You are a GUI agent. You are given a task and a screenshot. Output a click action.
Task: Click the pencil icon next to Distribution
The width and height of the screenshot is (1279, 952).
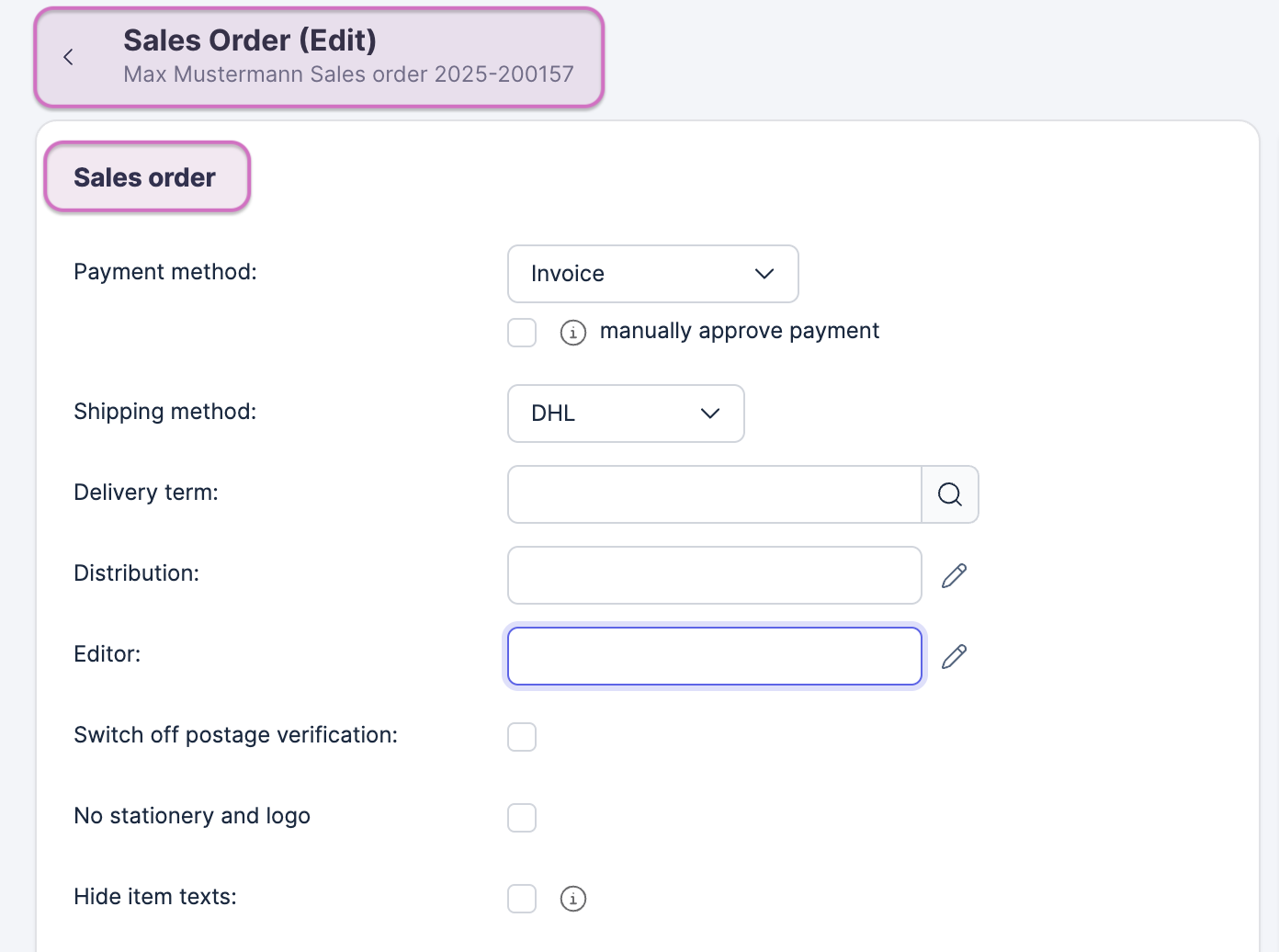point(954,575)
